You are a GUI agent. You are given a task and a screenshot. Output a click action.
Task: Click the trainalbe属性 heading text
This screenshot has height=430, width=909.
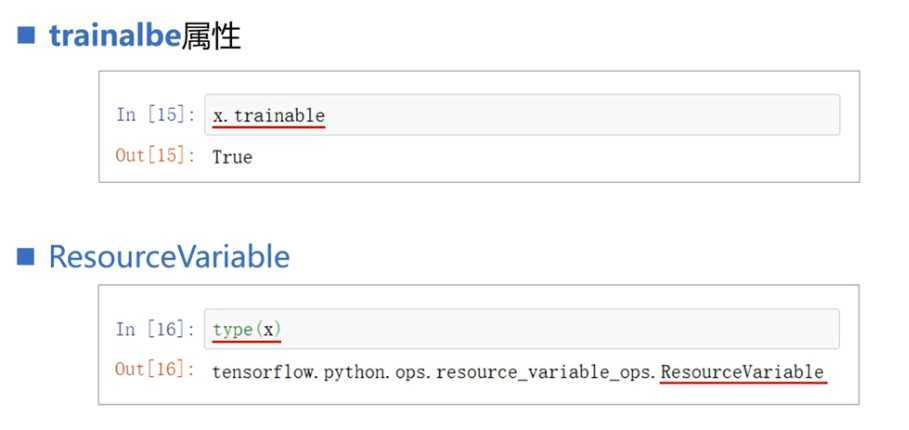tap(145, 37)
